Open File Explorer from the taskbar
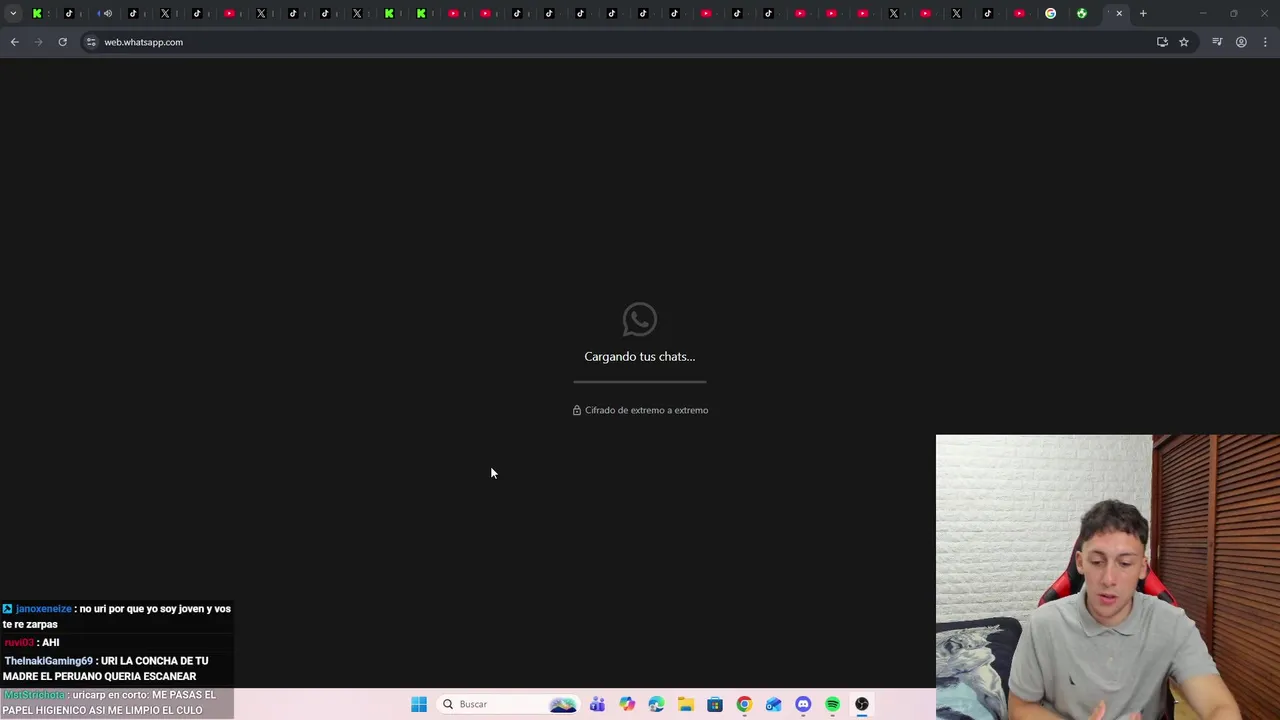Viewport: 1280px width, 720px height. (685, 704)
